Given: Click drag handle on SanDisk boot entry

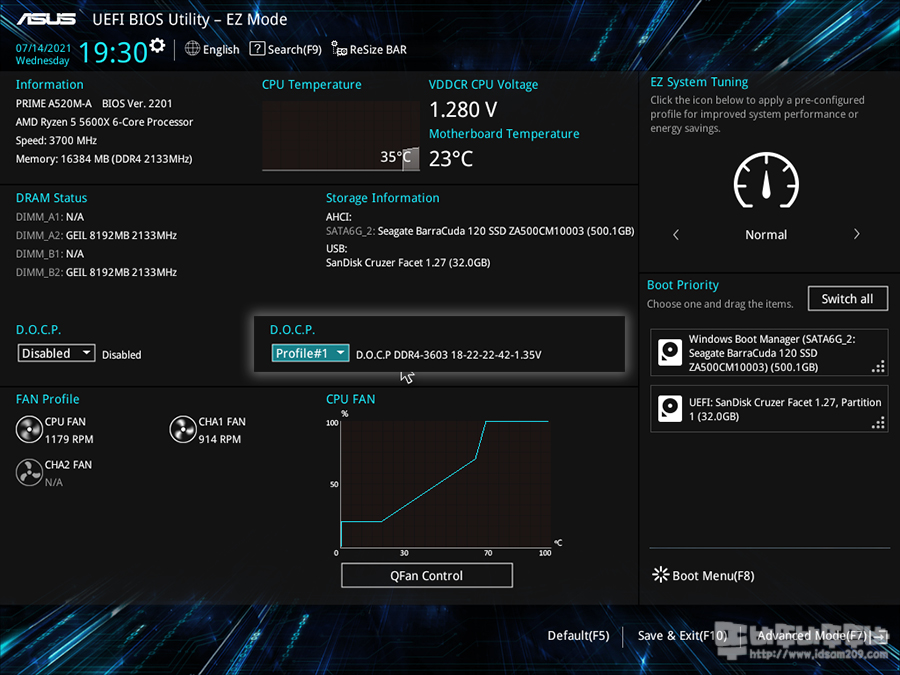Looking at the screenshot, I should point(878,422).
